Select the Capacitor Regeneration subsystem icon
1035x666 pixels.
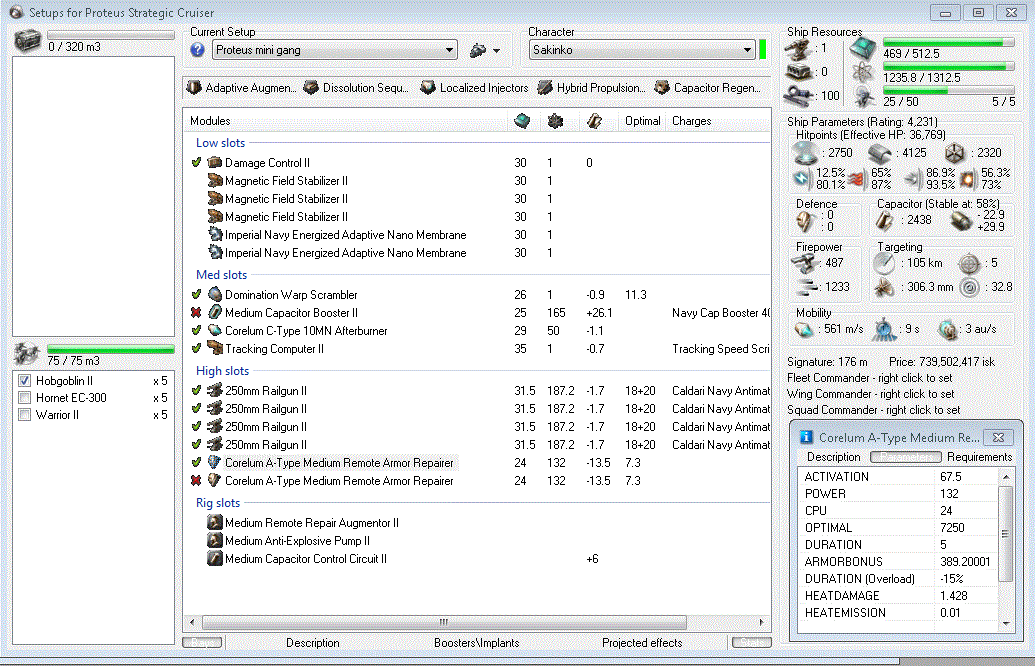[x=661, y=88]
